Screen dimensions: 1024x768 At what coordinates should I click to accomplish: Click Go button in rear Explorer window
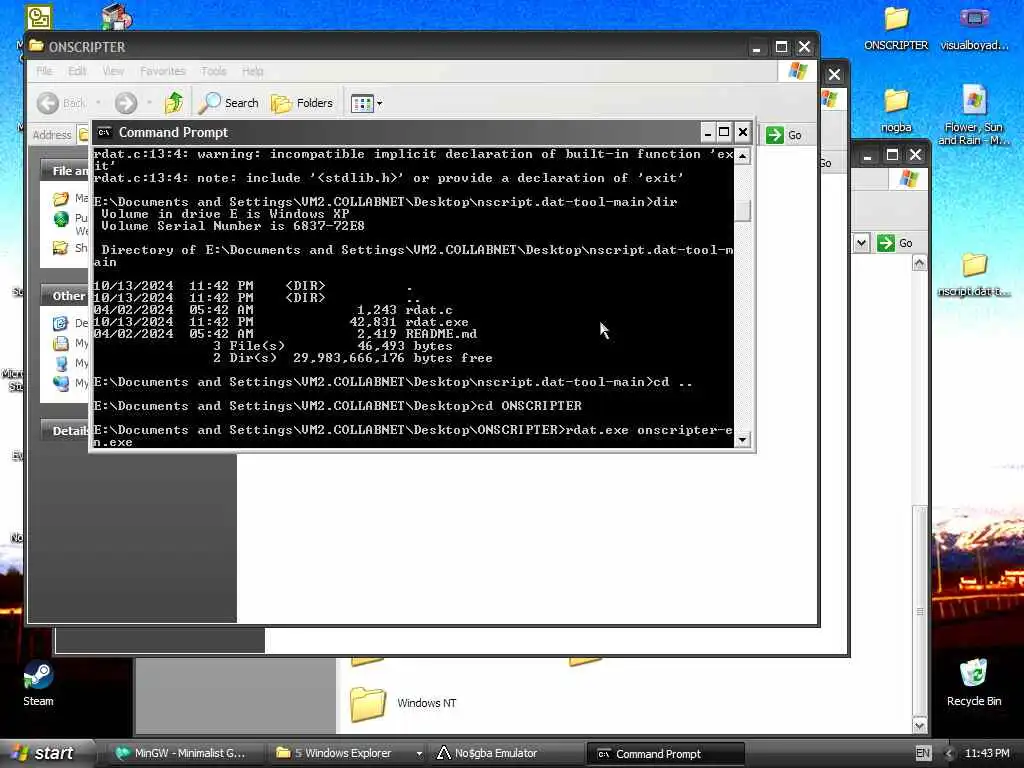895,243
